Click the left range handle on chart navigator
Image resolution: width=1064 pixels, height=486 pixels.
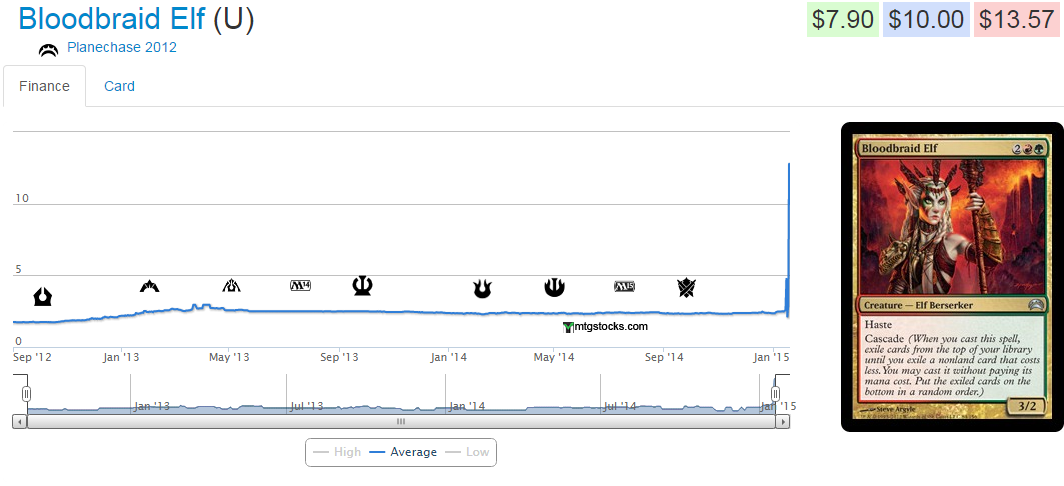(x=27, y=394)
